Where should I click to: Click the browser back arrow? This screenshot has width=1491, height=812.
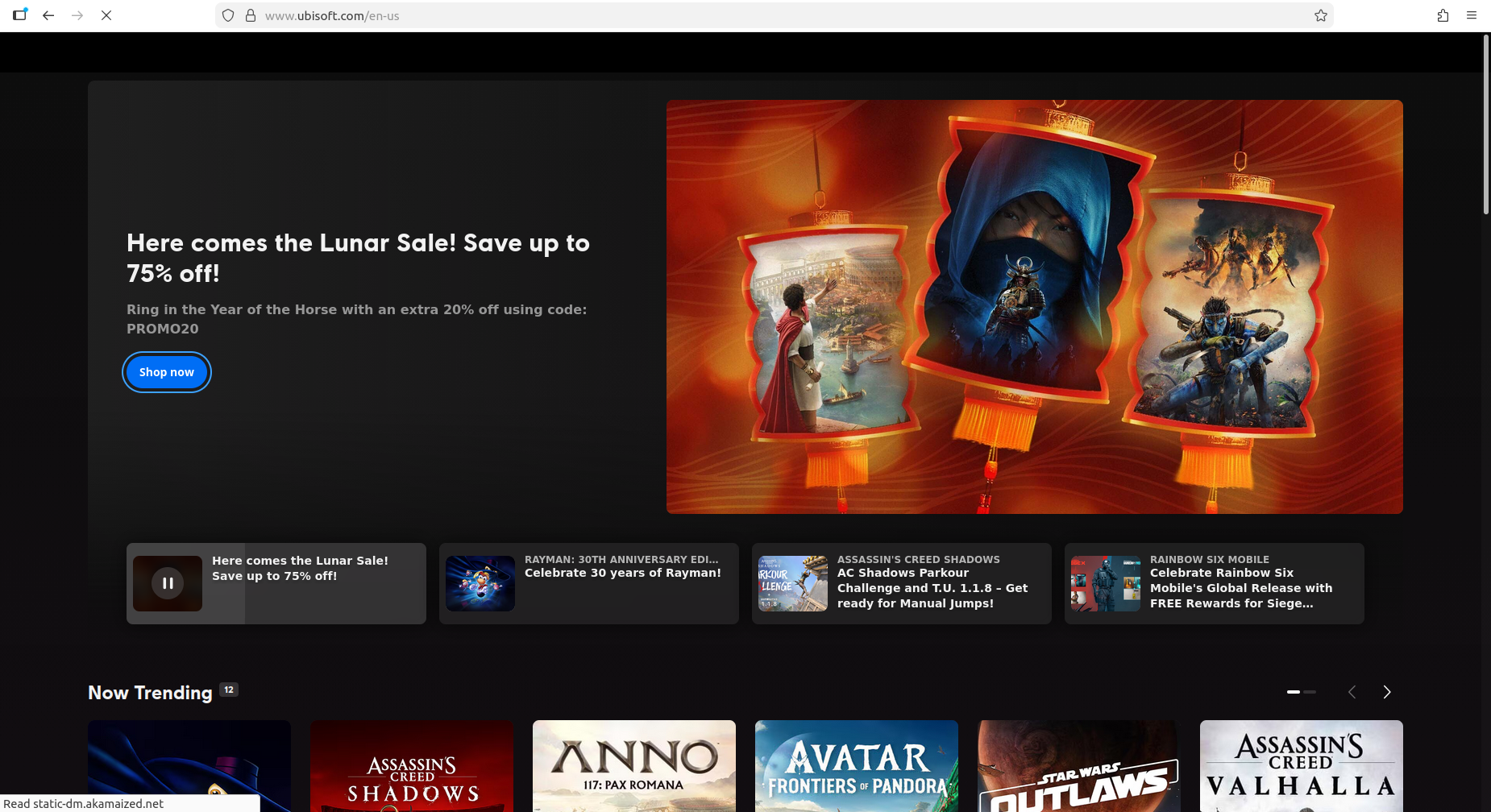(x=48, y=15)
